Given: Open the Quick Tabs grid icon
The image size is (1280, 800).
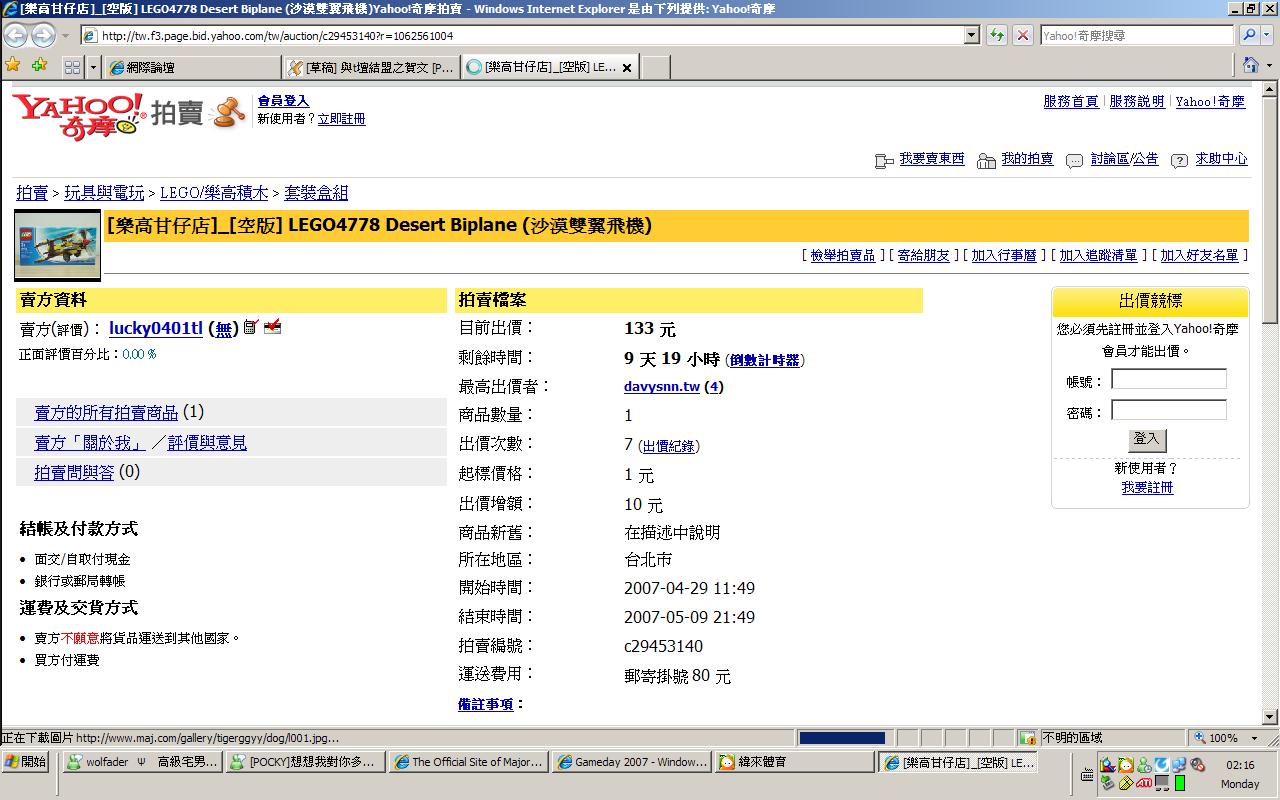Looking at the screenshot, I should click(x=72, y=67).
